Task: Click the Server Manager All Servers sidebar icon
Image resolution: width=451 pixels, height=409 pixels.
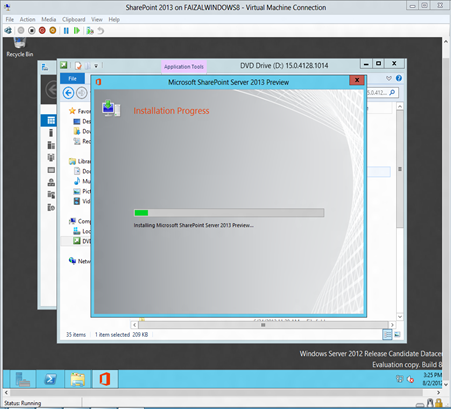Action: [51, 145]
